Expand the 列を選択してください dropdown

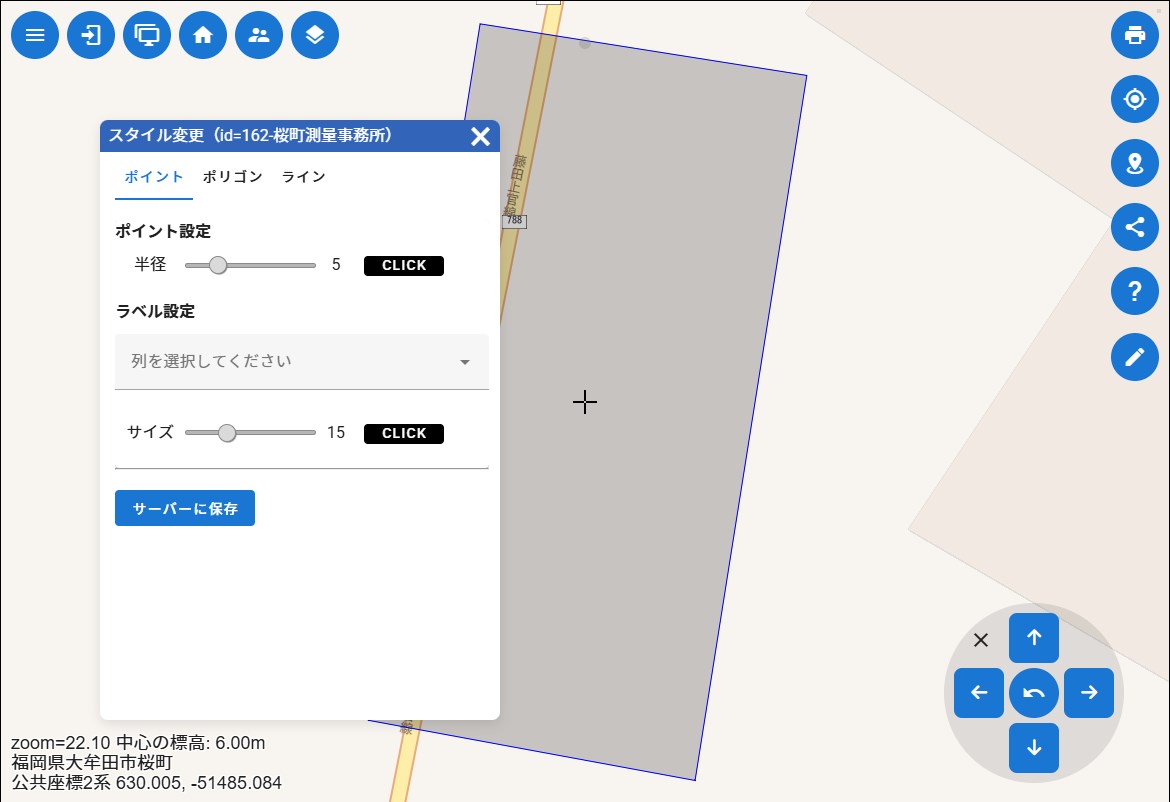coord(302,361)
